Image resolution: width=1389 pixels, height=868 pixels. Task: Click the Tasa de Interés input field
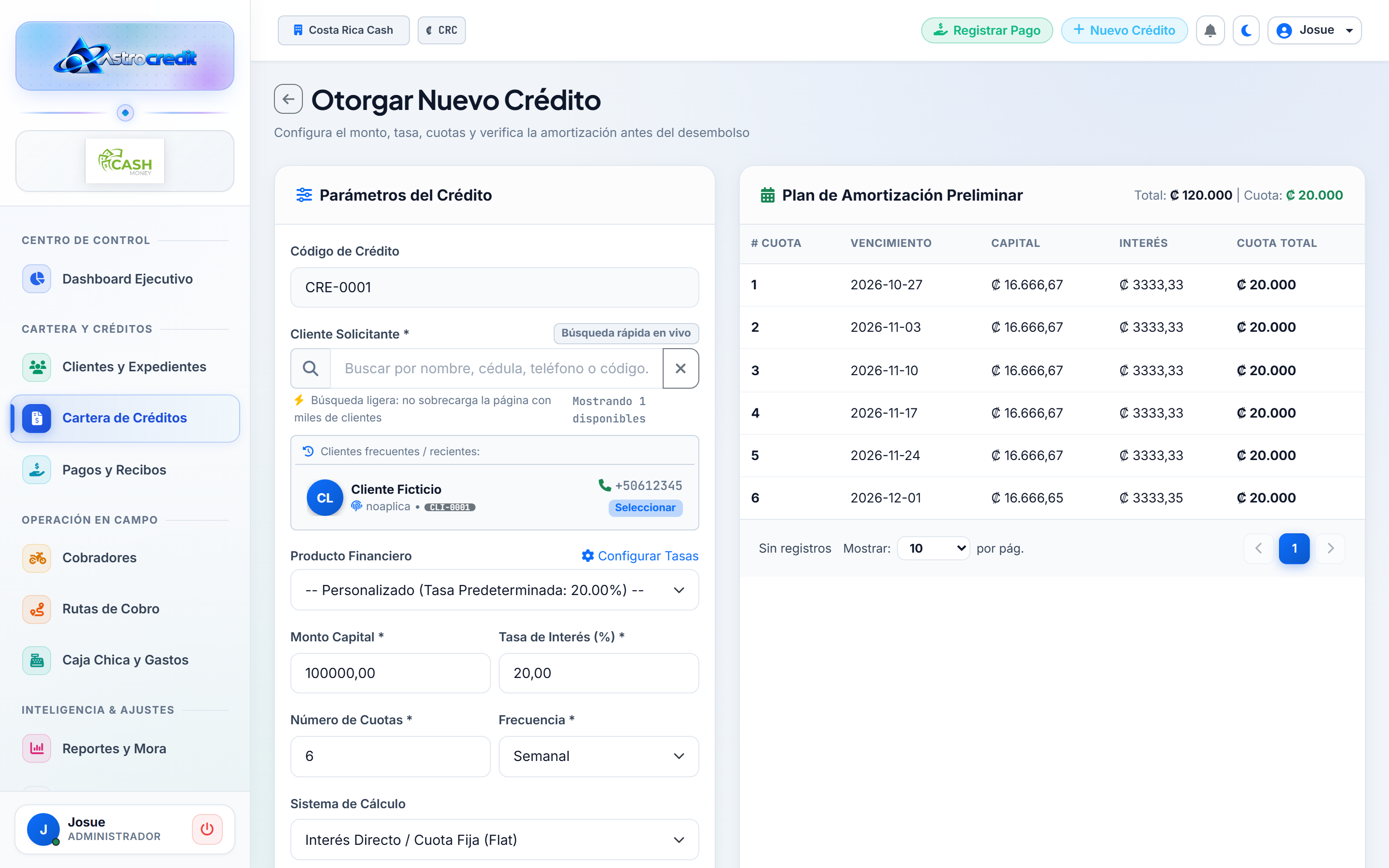click(x=599, y=673)
